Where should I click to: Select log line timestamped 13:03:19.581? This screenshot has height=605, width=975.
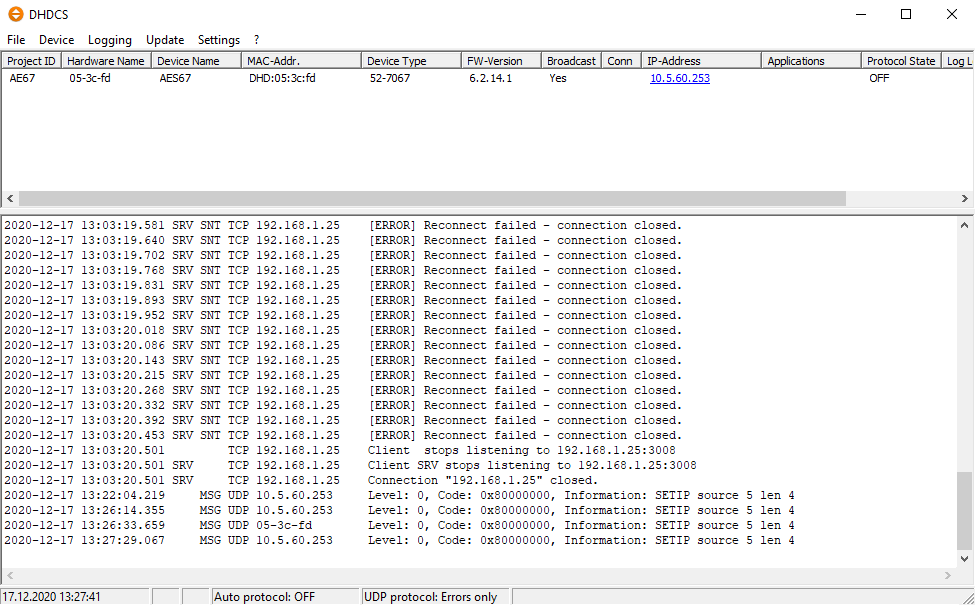tap(343, 225)
